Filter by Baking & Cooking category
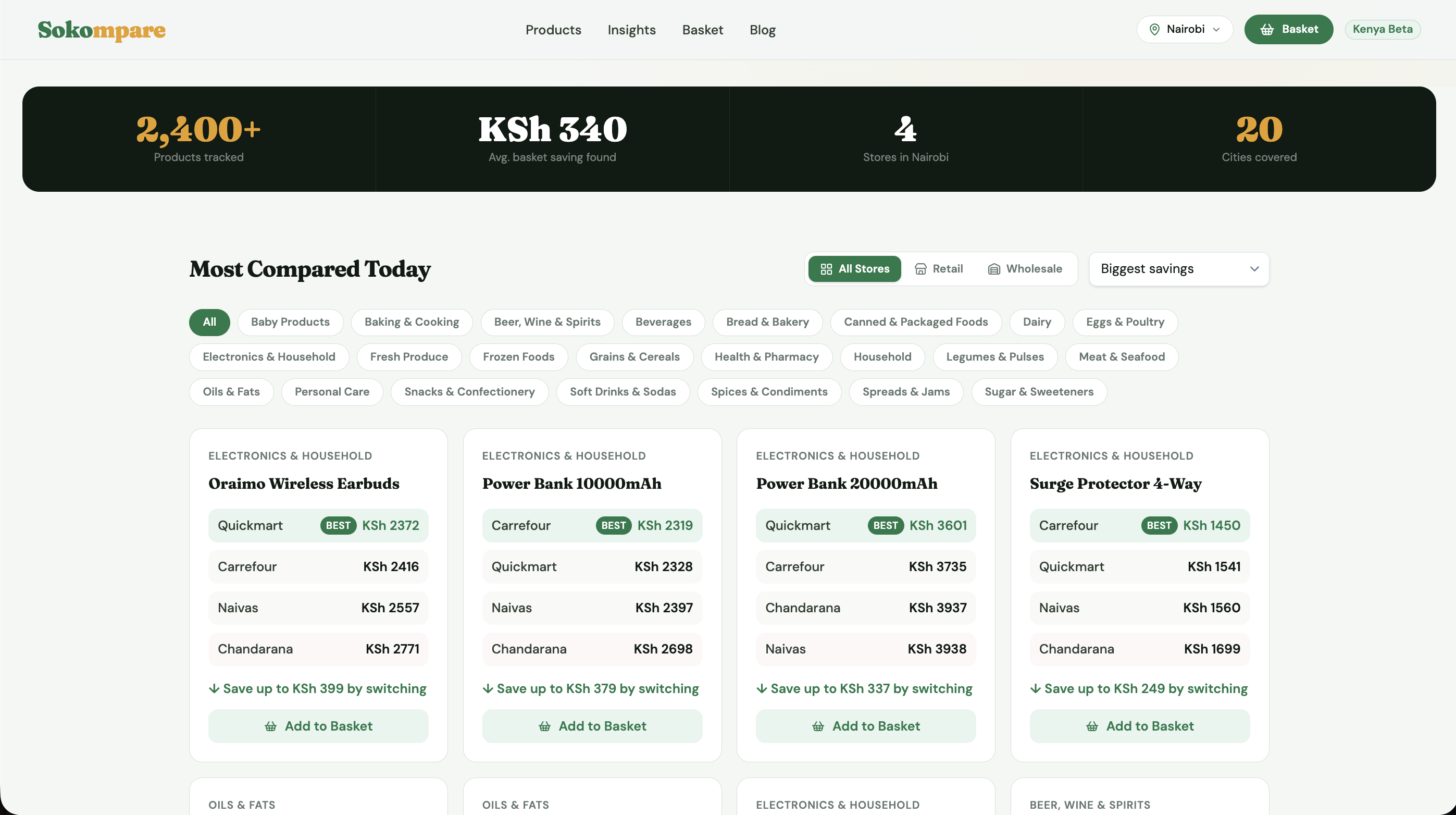 (412, 323)
